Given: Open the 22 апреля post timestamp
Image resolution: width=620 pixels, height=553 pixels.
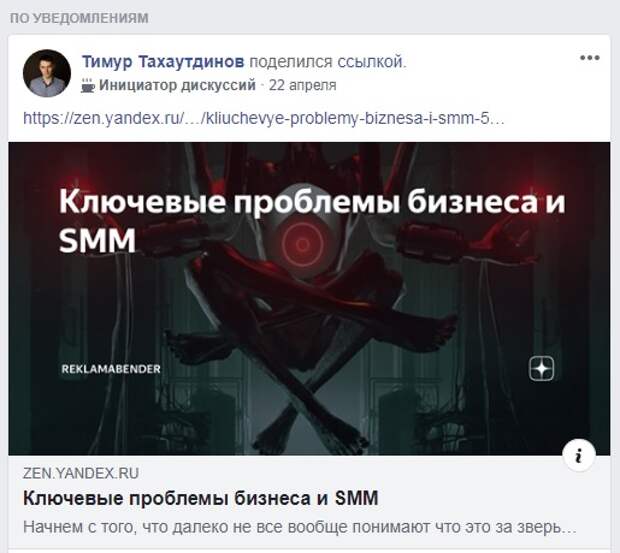Looking at the screenshot, I should (302, 85).
